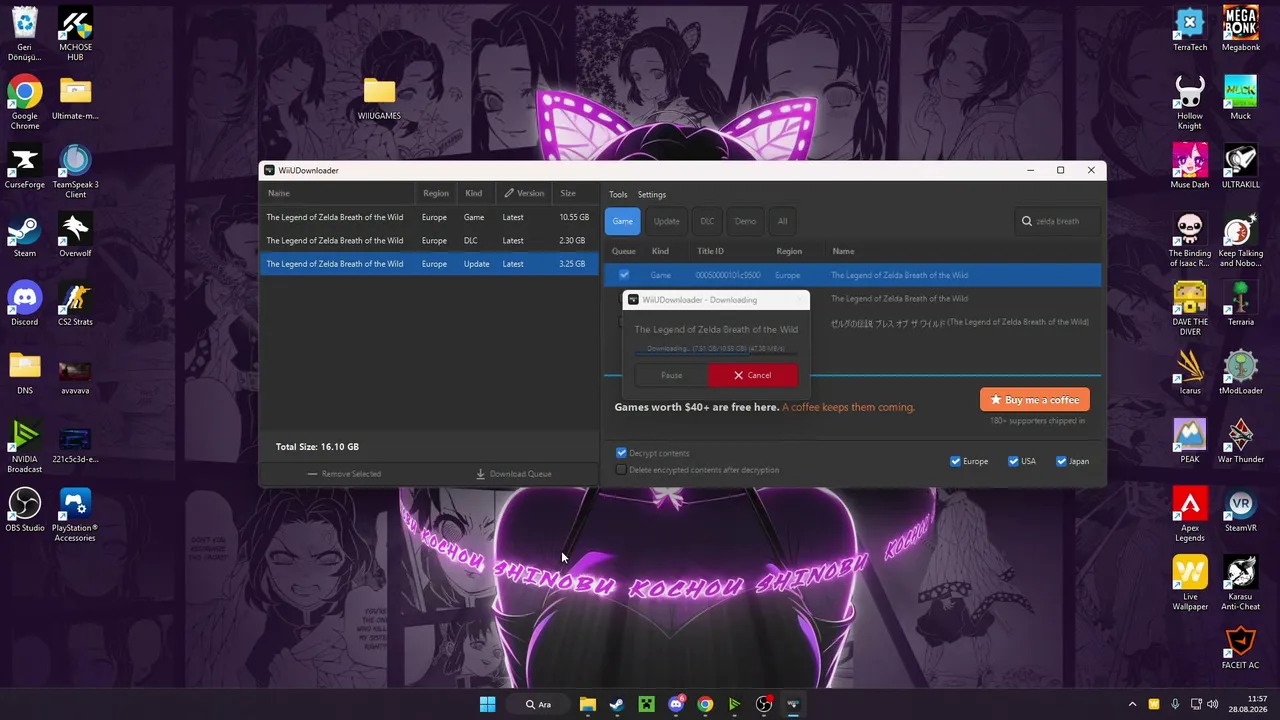Uncheck the Japan region filter
The width and height of the screenshot is (1280, 720).
[1061, 461]
